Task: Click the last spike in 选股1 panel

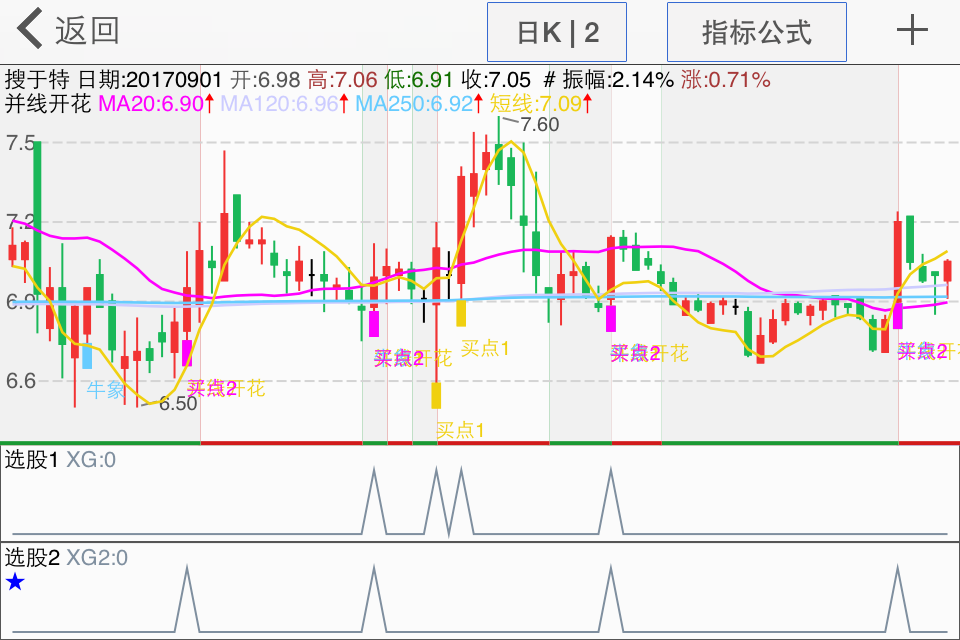Action: click(611, 500)
